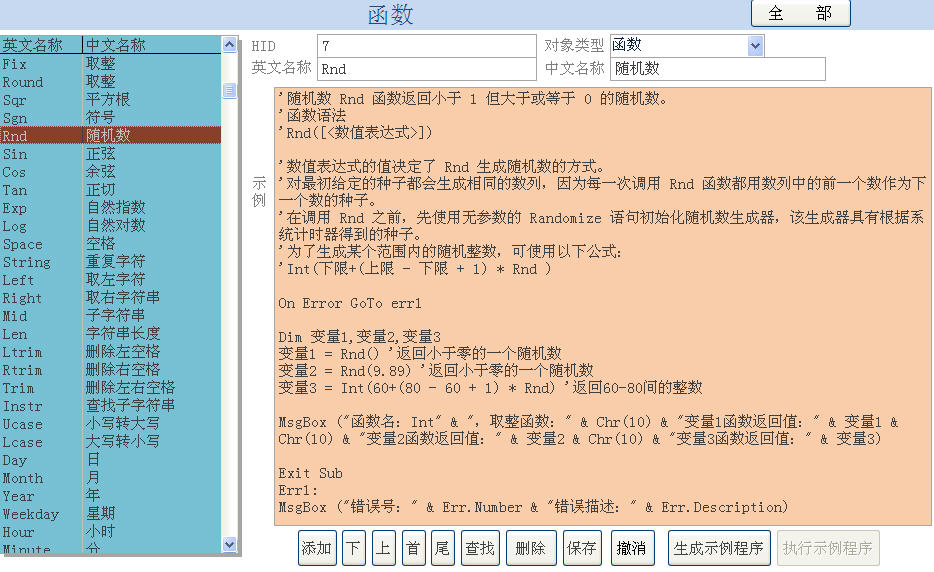Screen dimensions: 934x572
Task: Select the Ucase 小写转大写 row
Action: pyautogui.click(x=110, y=424)
